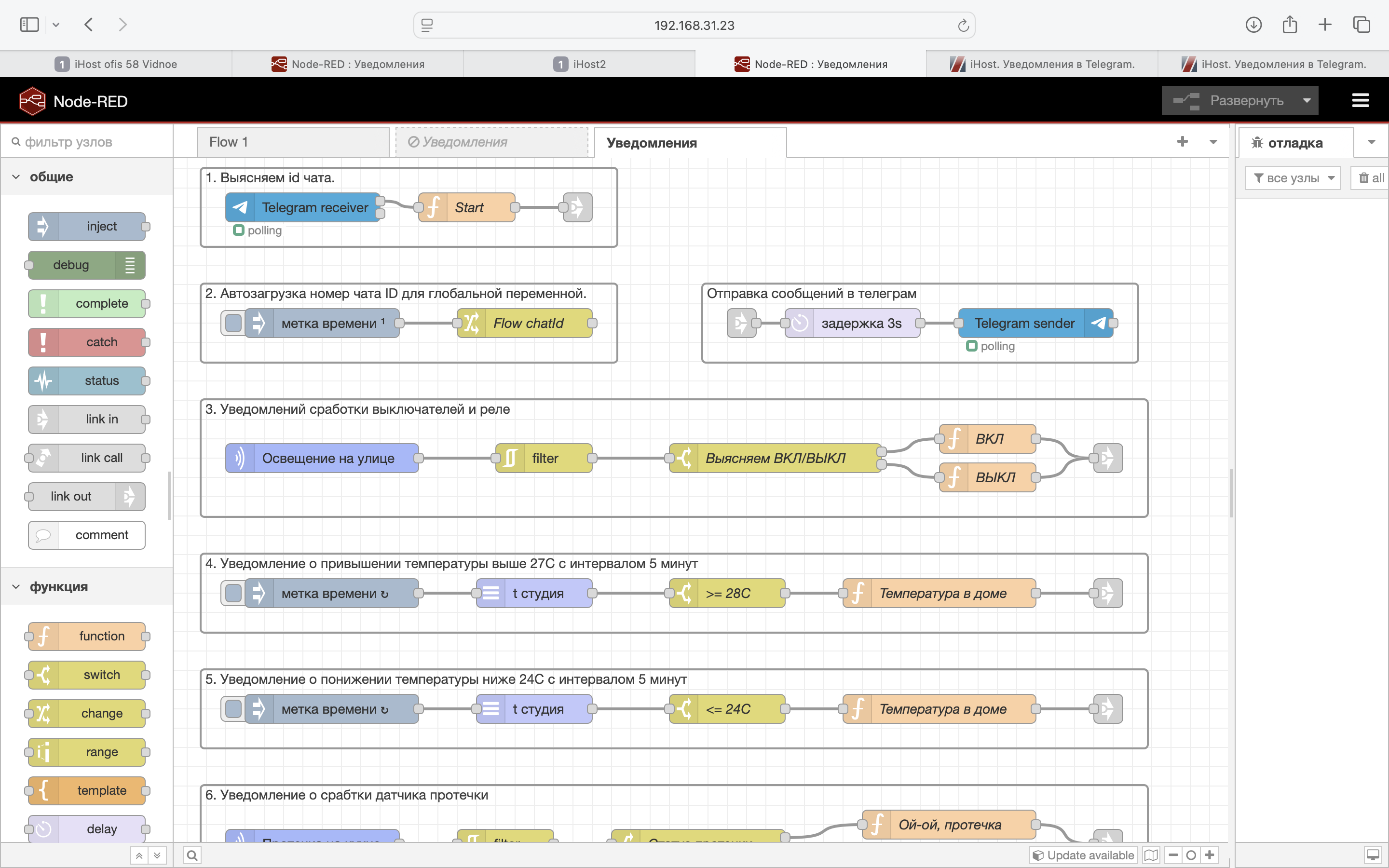Click the фильтр узлов search field
The image size is (1389, 868).
coord(92,142)
